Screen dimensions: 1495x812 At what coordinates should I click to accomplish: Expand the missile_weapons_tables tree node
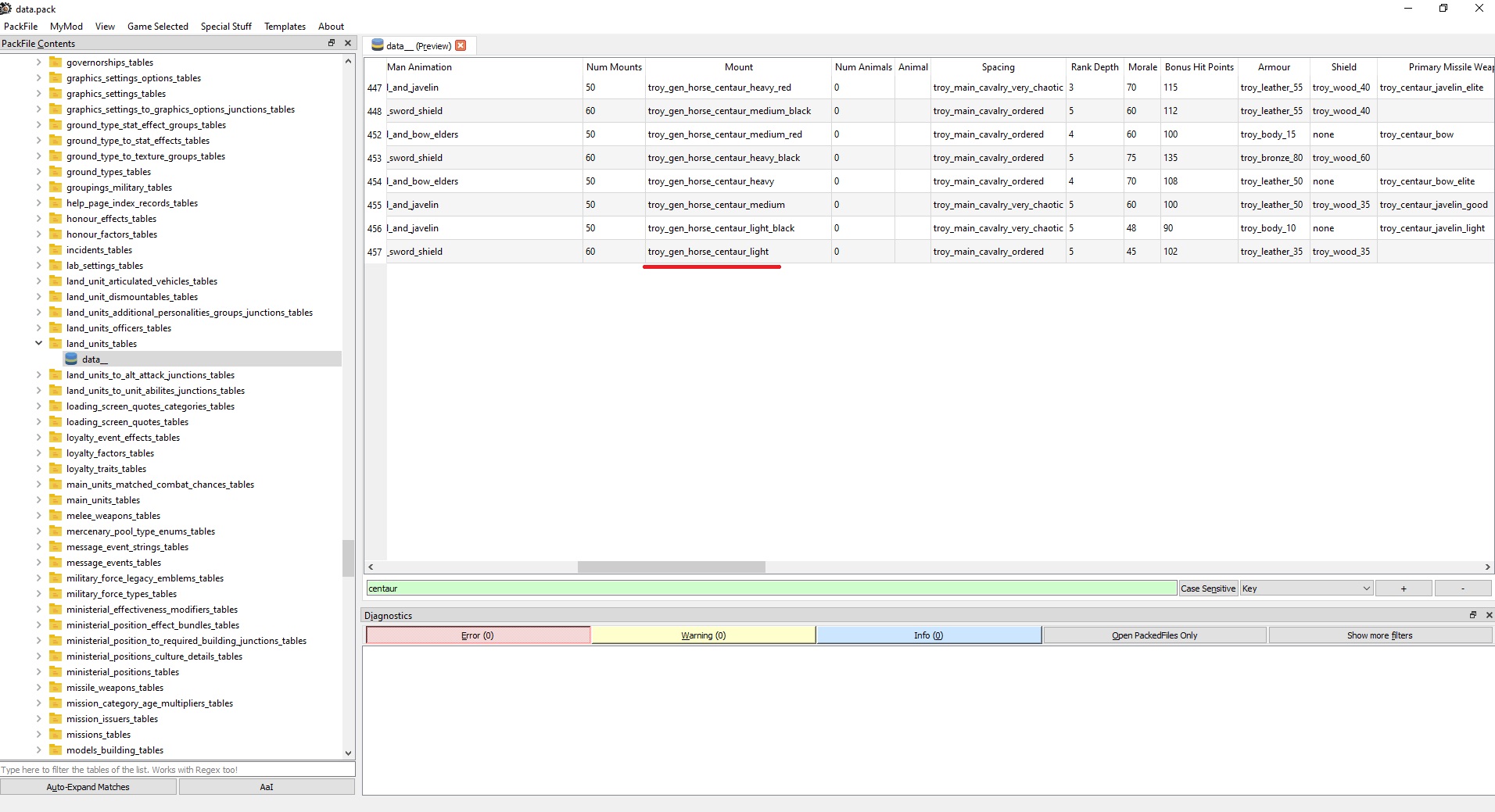click(x=38, y=687)
